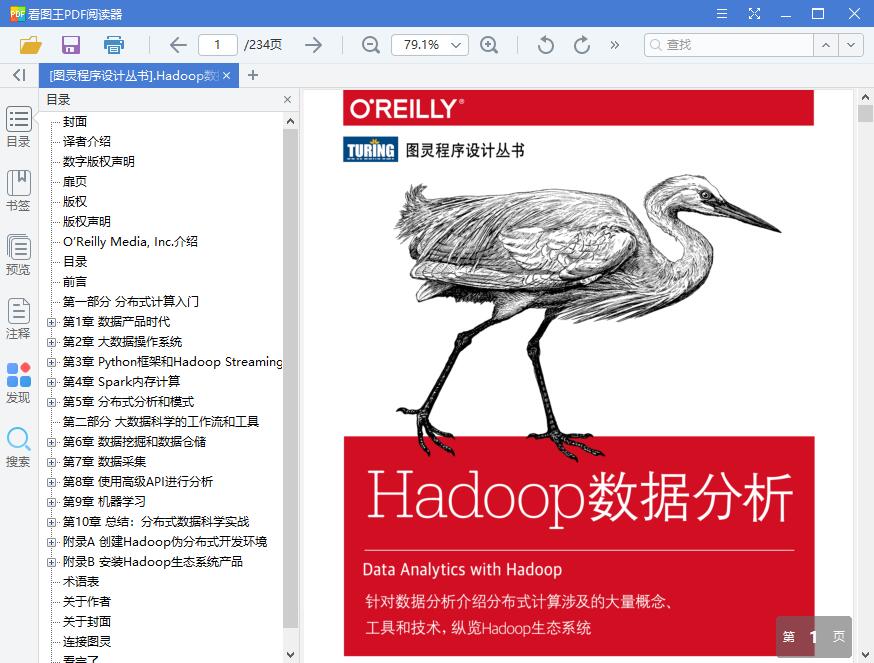Toggle fullscreen mode icon in title bar

[754, 13]
